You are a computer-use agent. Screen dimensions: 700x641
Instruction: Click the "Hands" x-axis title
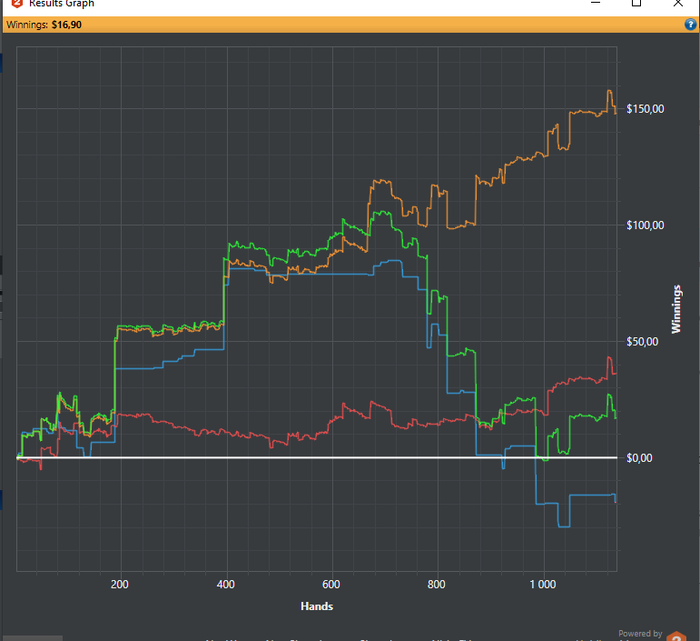point(317,606)
